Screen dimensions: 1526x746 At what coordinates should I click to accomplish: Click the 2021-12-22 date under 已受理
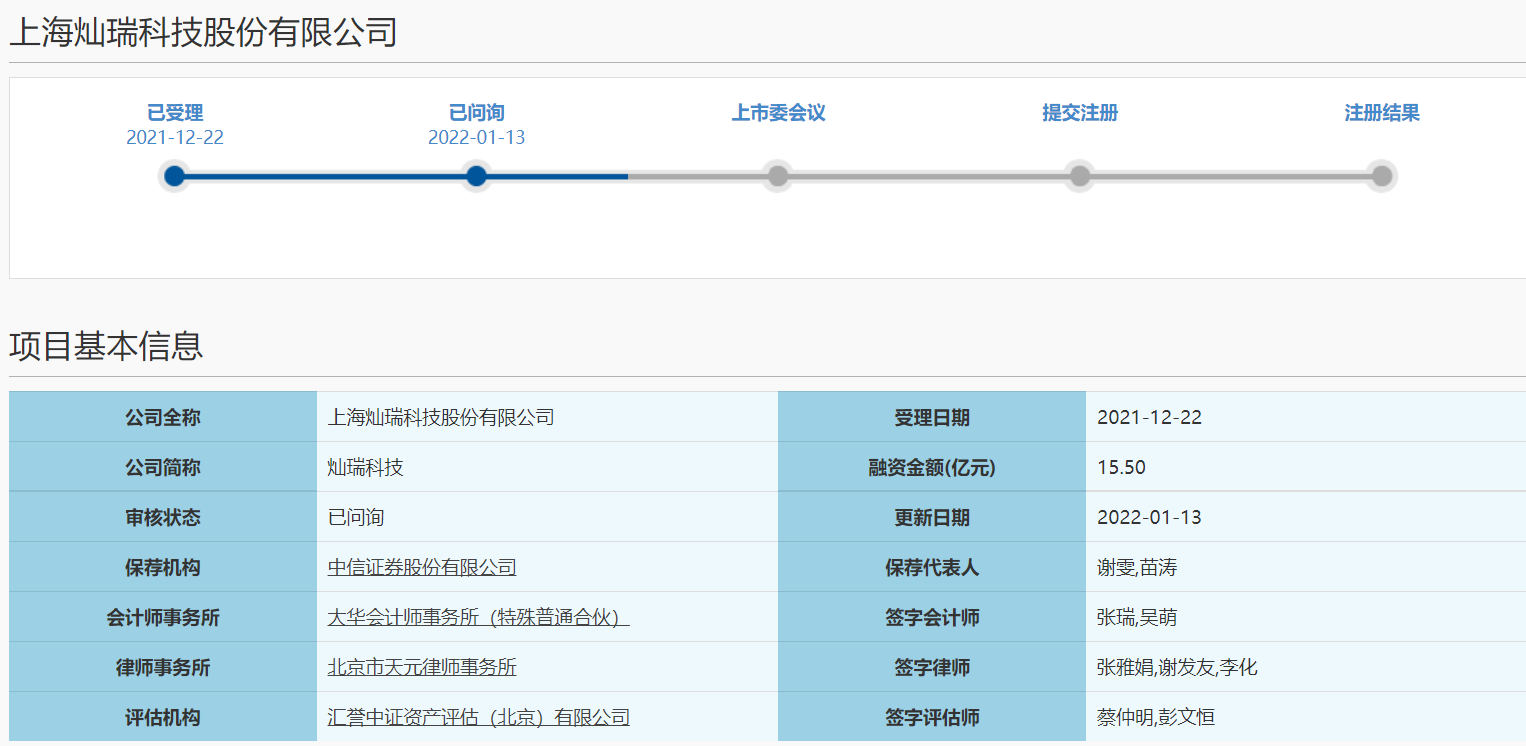[x=175, y=138]
